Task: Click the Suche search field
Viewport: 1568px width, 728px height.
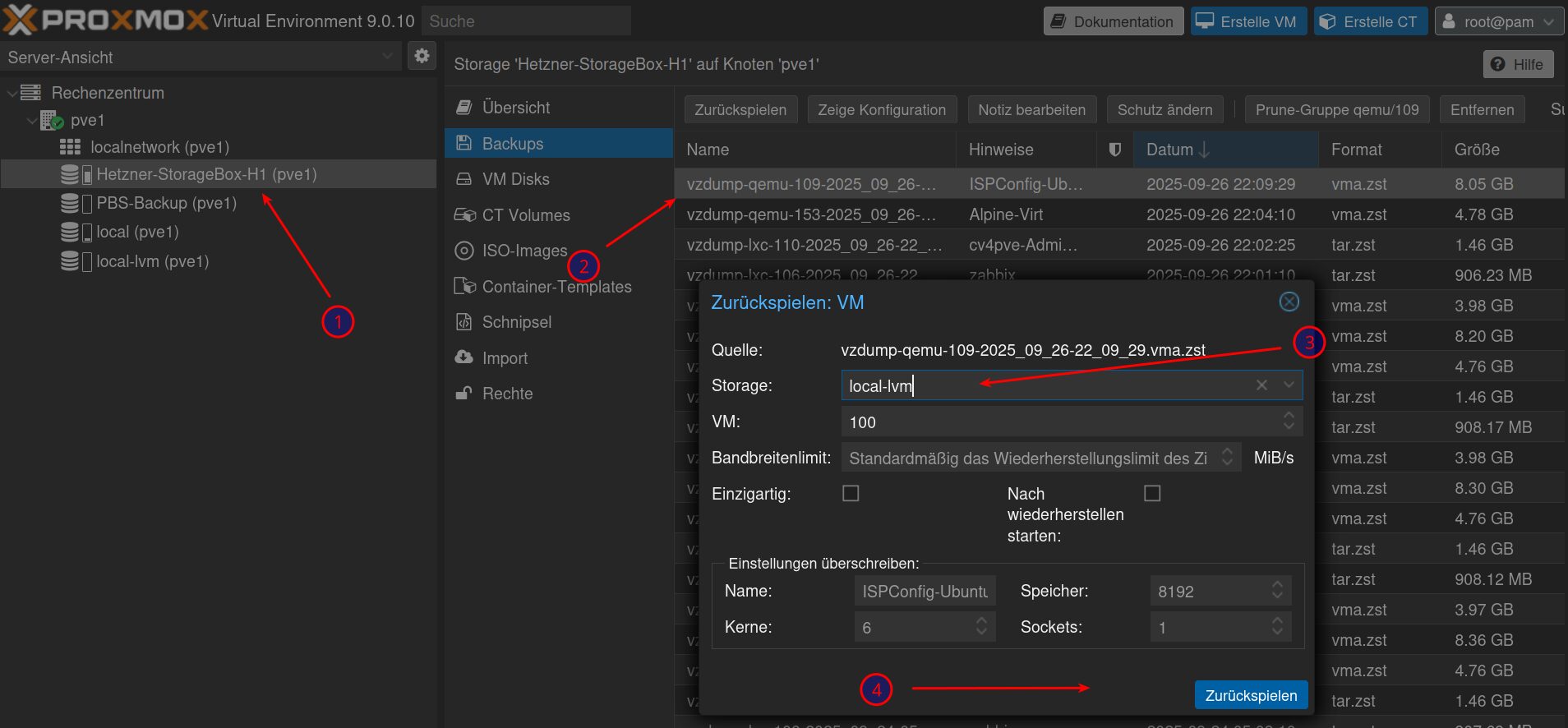Action: coord(526,21)
